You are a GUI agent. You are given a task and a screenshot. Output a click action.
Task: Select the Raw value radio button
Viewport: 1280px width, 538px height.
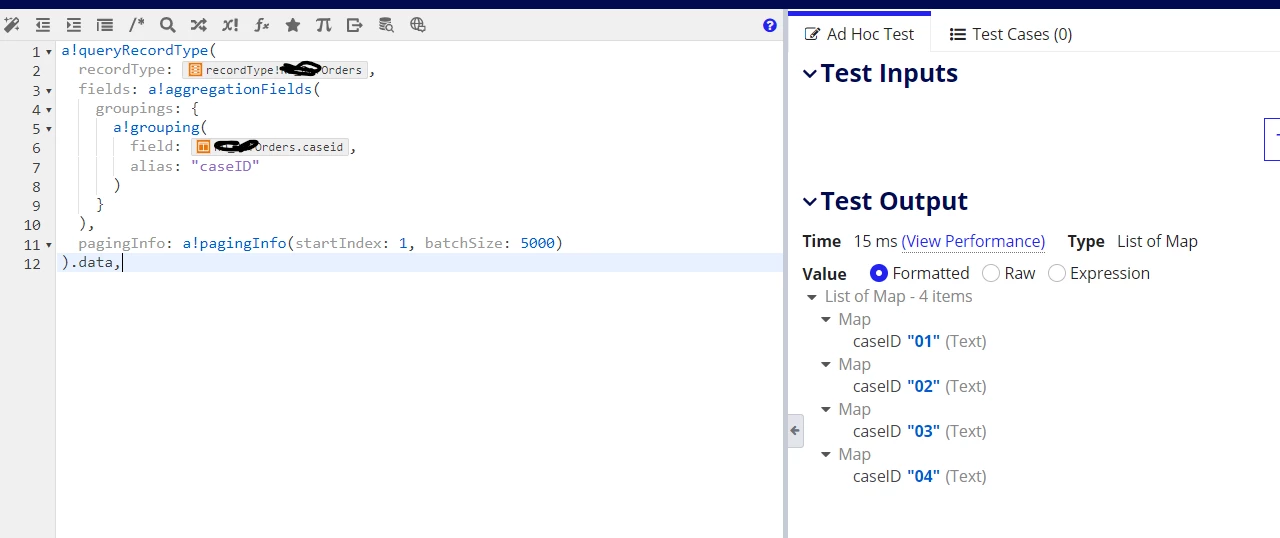coord(991,273)
